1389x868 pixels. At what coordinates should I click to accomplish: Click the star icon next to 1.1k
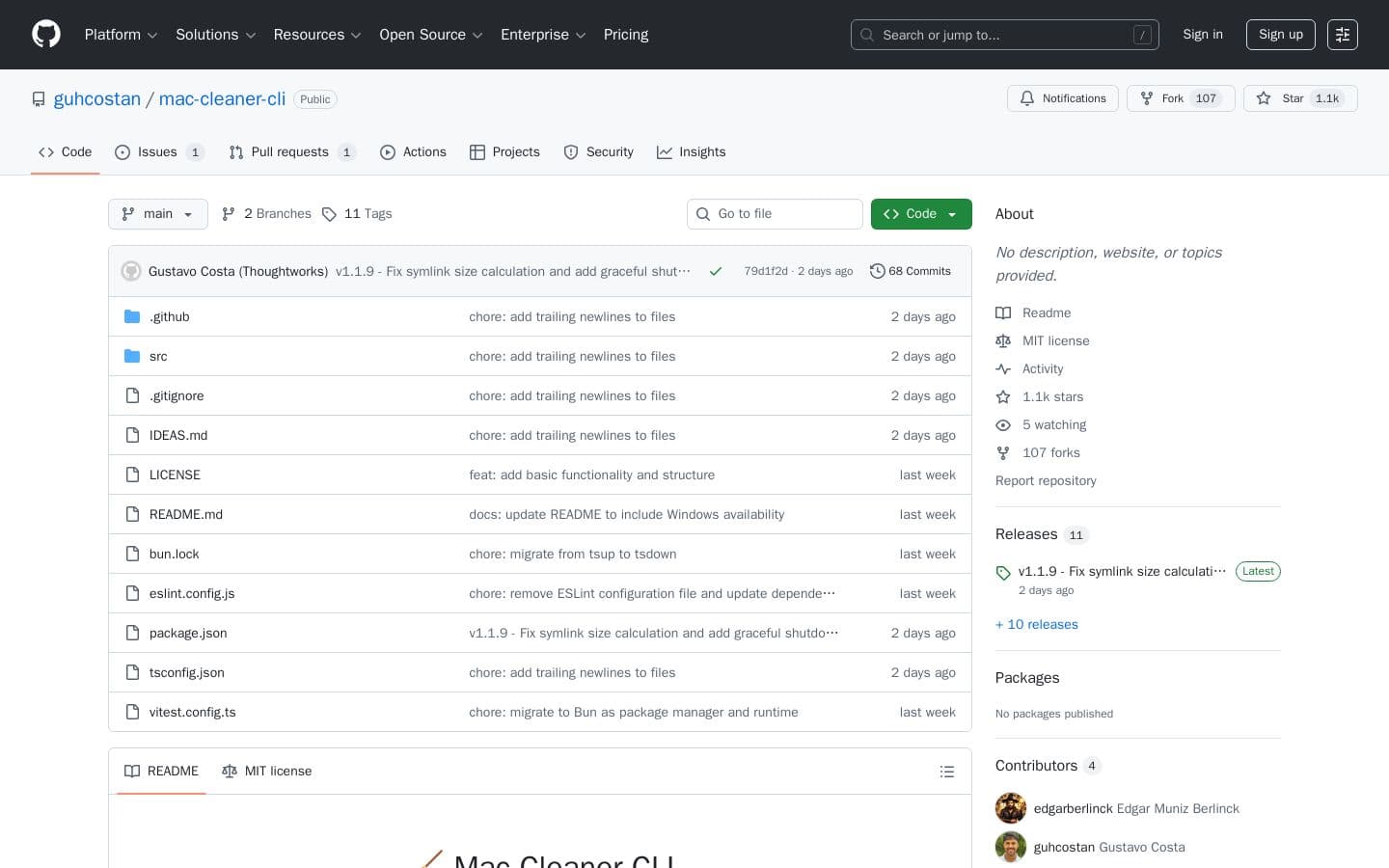(x=1265, y=98)
